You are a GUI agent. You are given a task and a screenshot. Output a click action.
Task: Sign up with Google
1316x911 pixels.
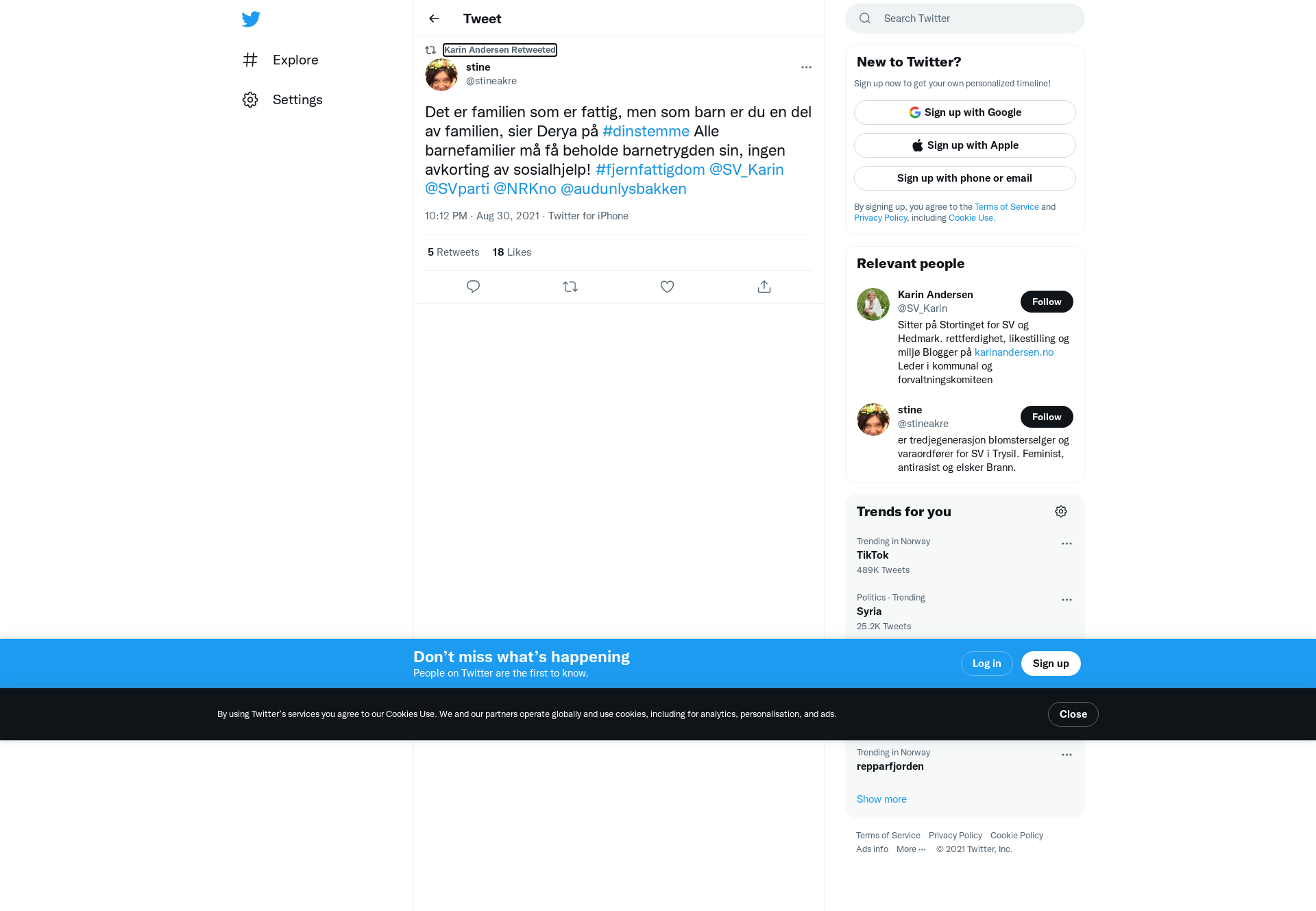coord(964,112)
